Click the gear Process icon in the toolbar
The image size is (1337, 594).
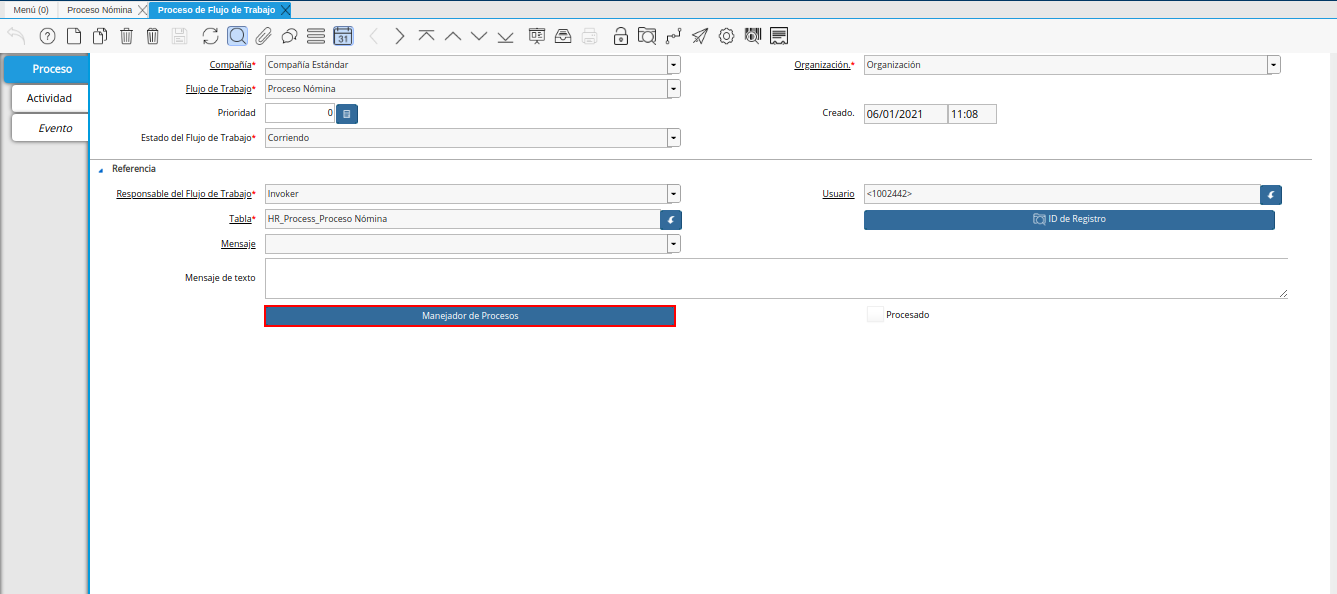(726, 37)
